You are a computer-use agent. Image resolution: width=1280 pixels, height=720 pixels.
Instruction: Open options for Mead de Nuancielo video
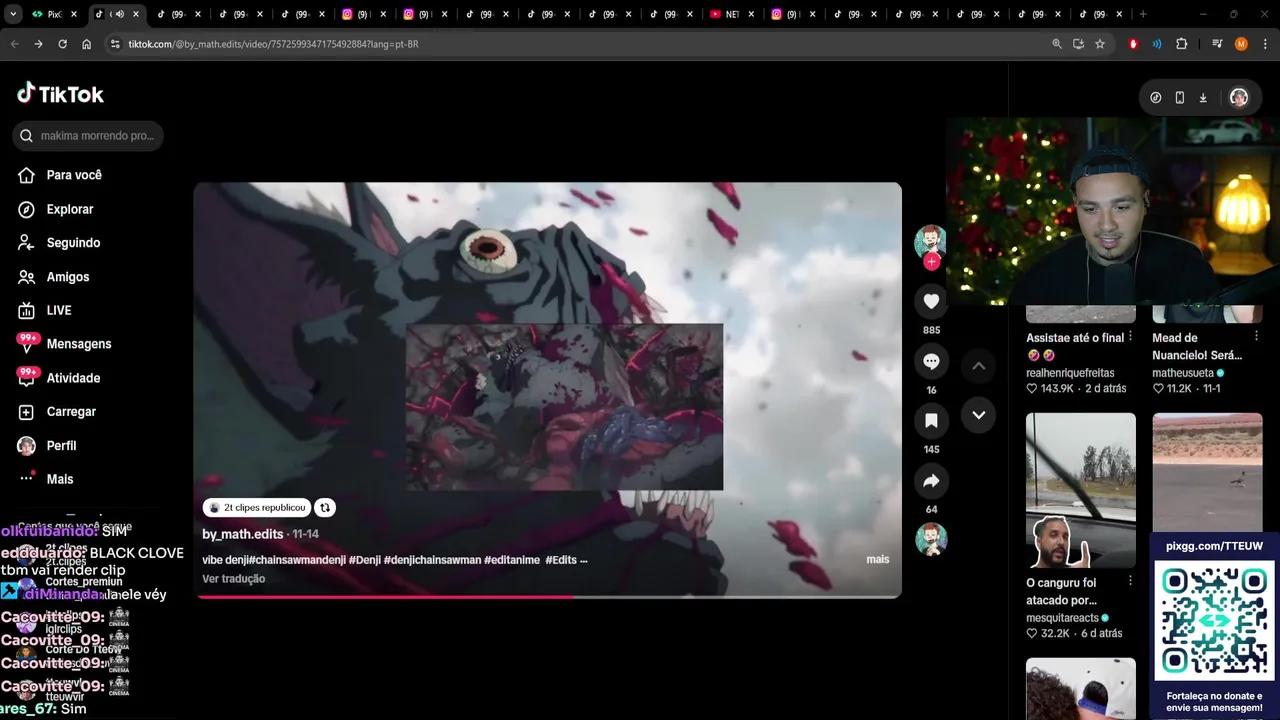(x=1257, y=337)
